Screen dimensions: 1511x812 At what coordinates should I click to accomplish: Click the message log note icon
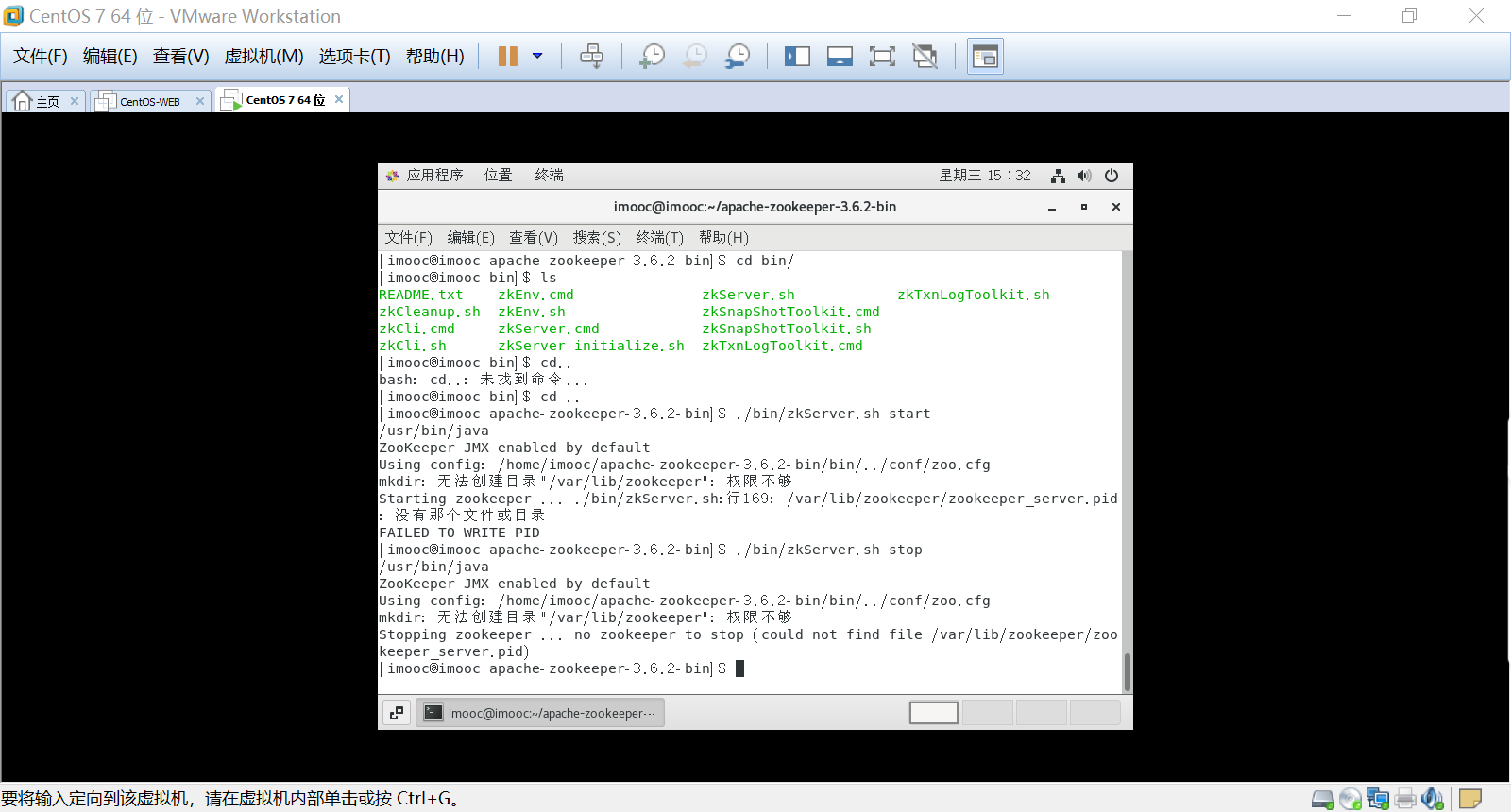[x=1469, y=799]
